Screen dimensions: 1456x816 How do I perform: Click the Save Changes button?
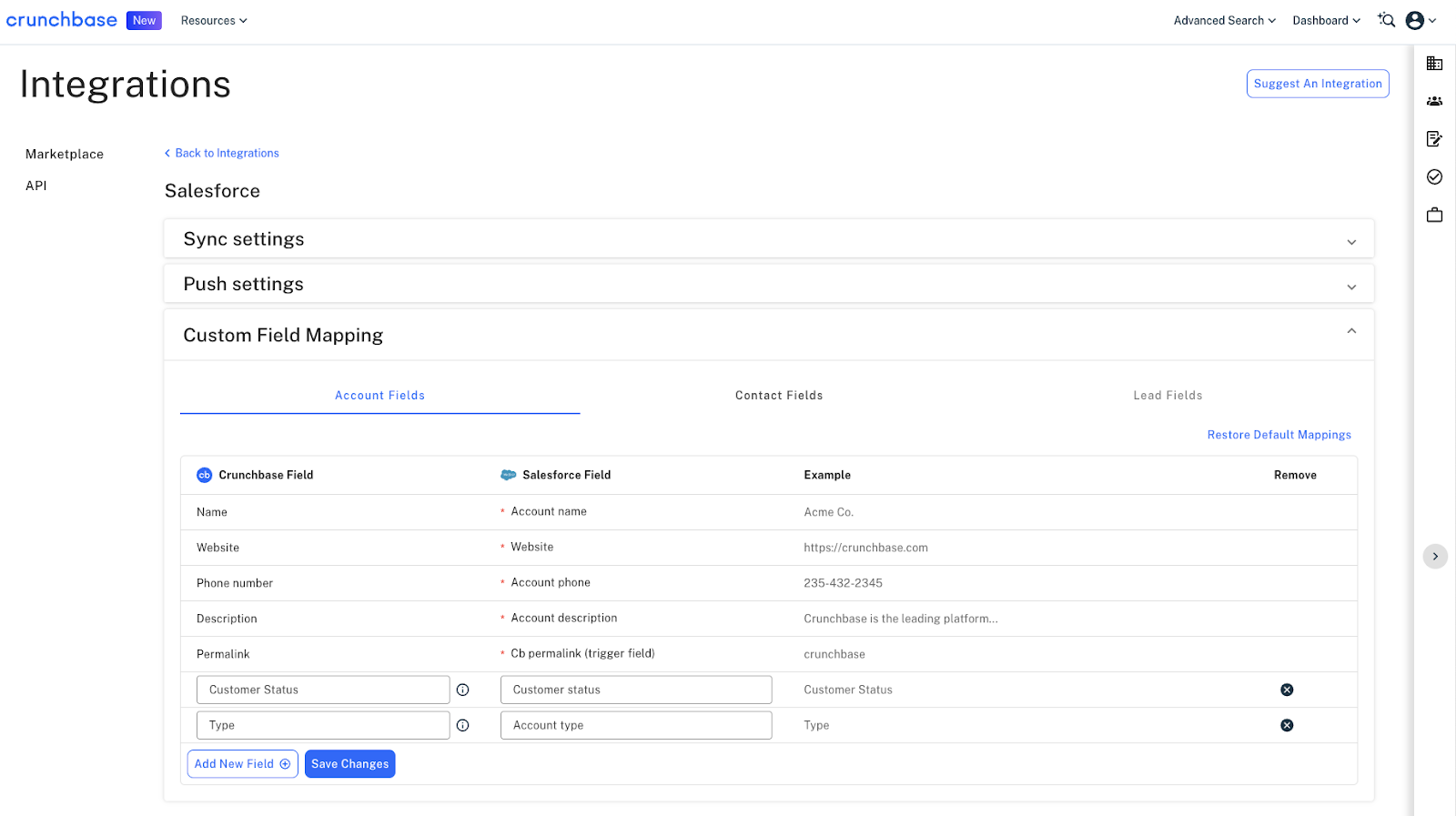pos(349,764)
